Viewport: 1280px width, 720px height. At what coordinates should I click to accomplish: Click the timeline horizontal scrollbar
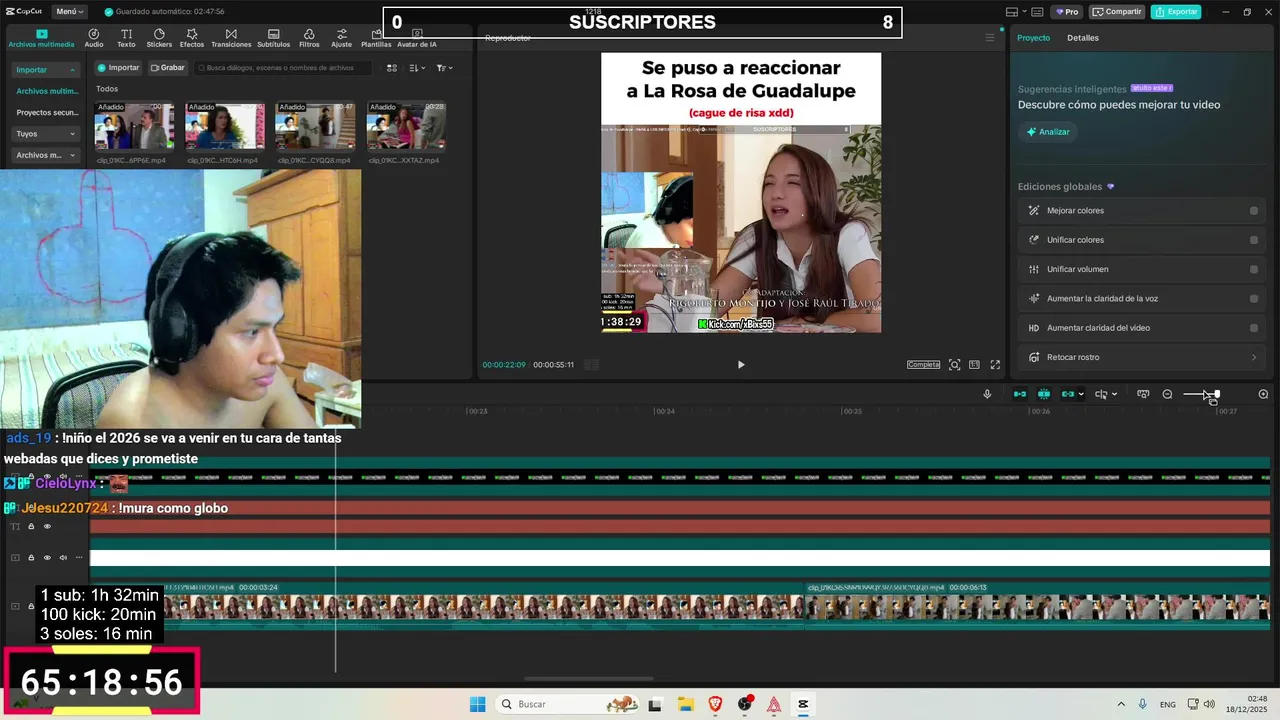click(x=589, y=679)
